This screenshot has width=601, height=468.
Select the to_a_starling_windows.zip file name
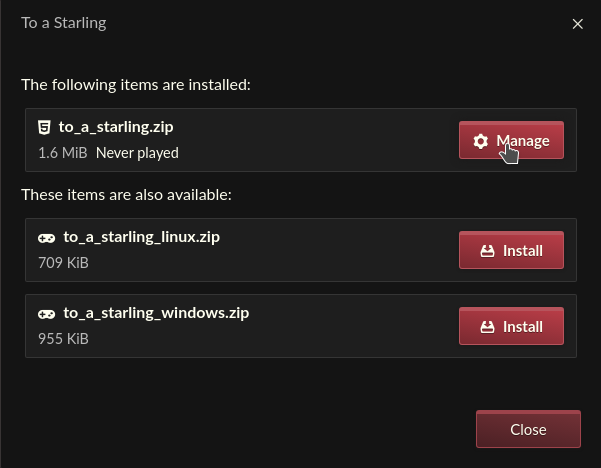pos(156,313)
